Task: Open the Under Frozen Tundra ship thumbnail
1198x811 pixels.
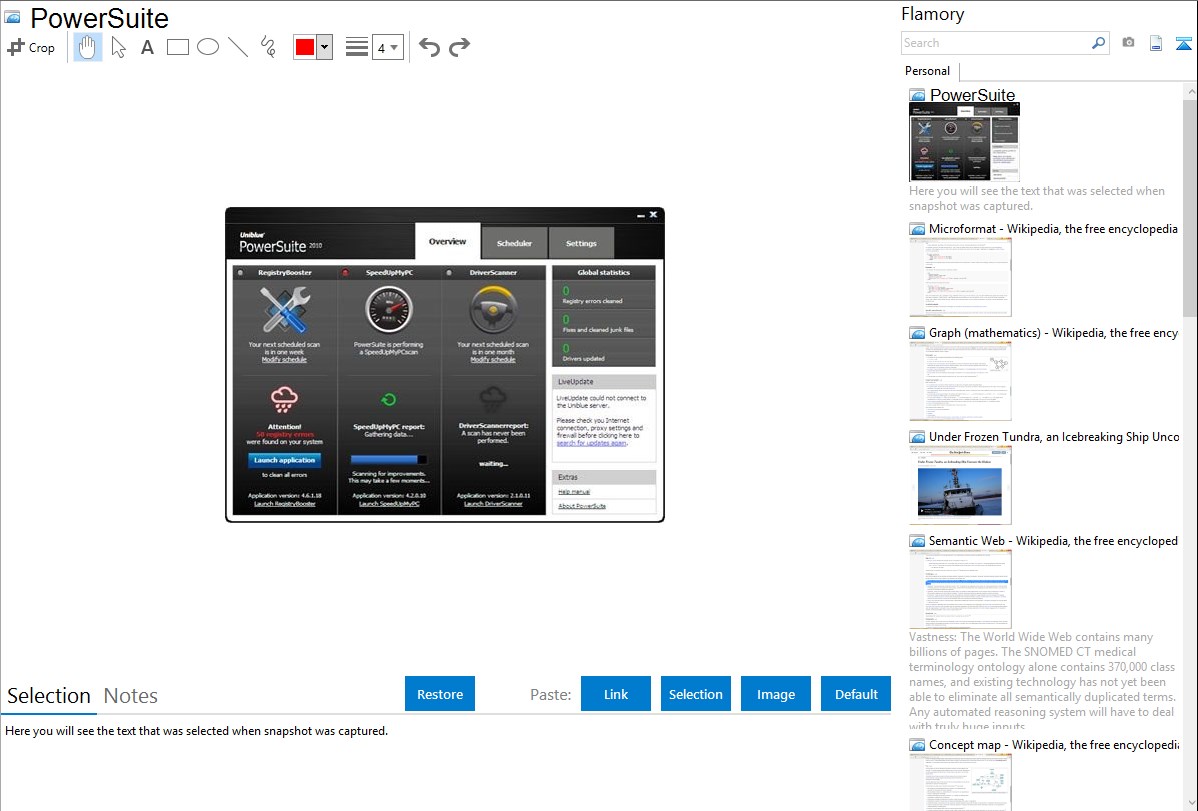Action: 960,485
